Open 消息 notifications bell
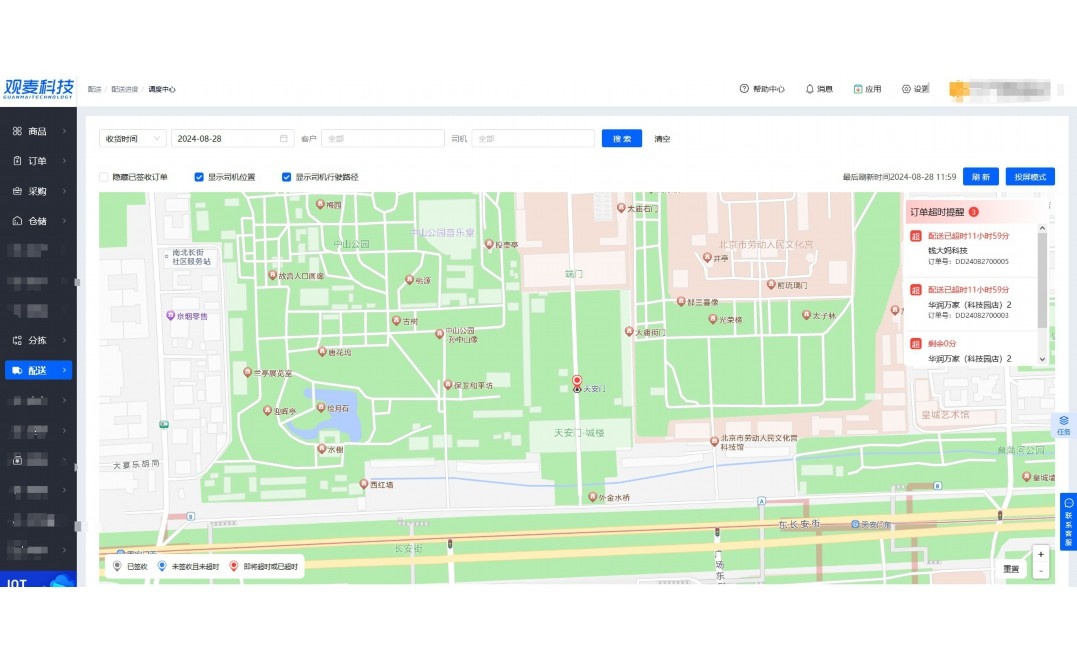This screenshot has width=1077, height=663. 809,89
